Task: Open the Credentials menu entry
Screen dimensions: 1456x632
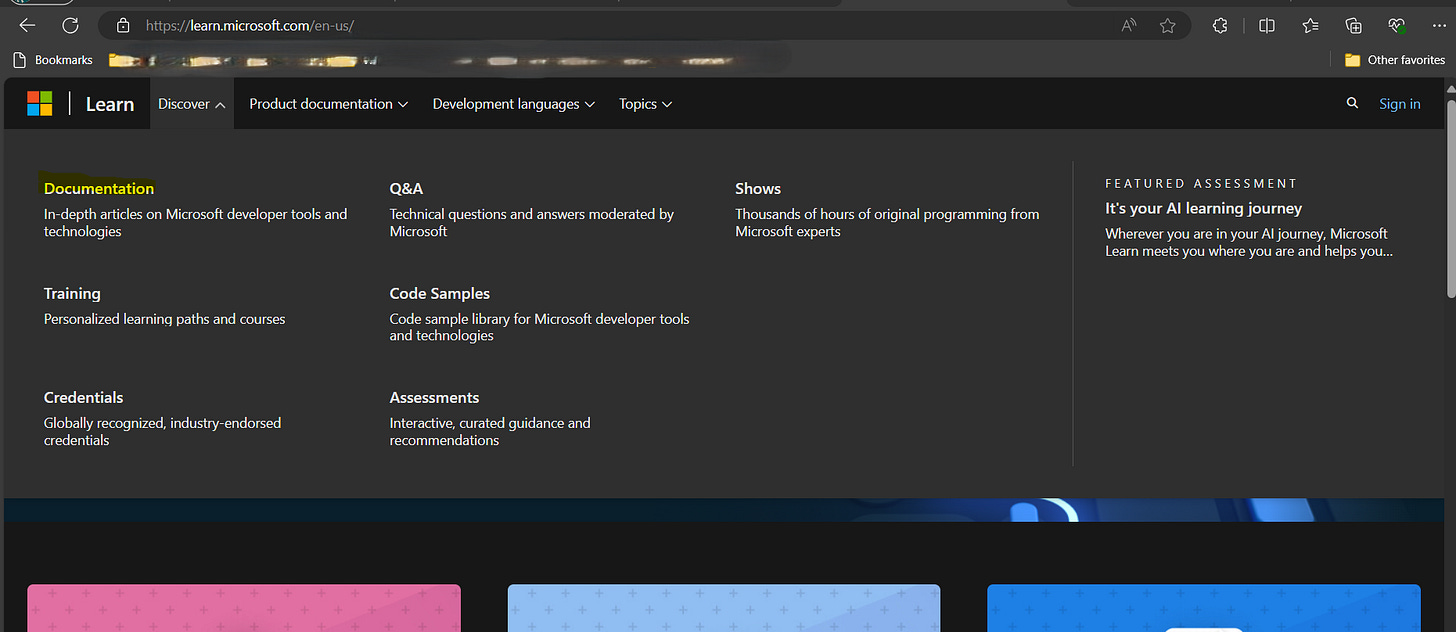Action: 84,397
